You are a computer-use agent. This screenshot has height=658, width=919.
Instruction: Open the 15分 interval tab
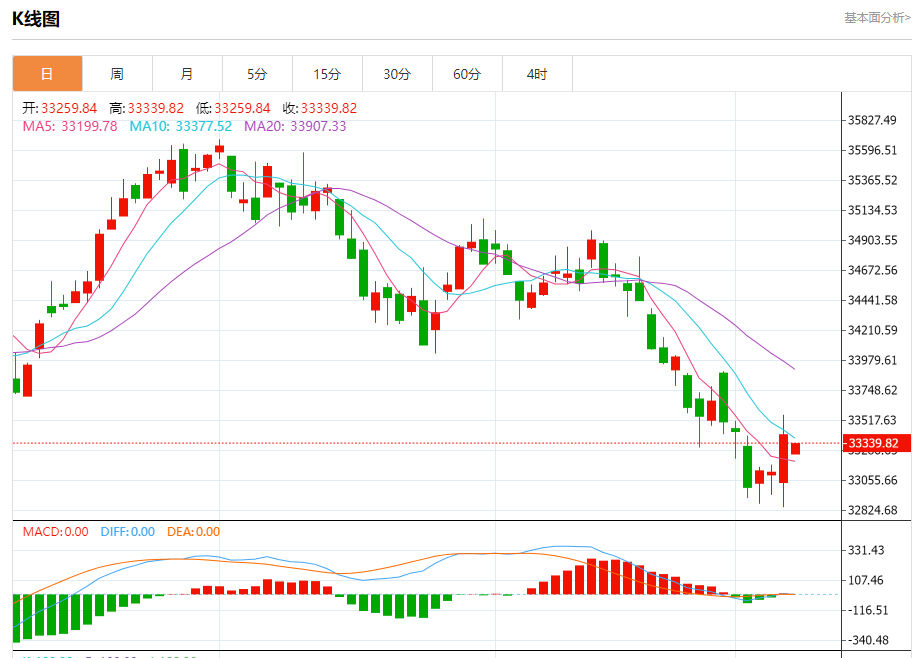click(327, 74)
